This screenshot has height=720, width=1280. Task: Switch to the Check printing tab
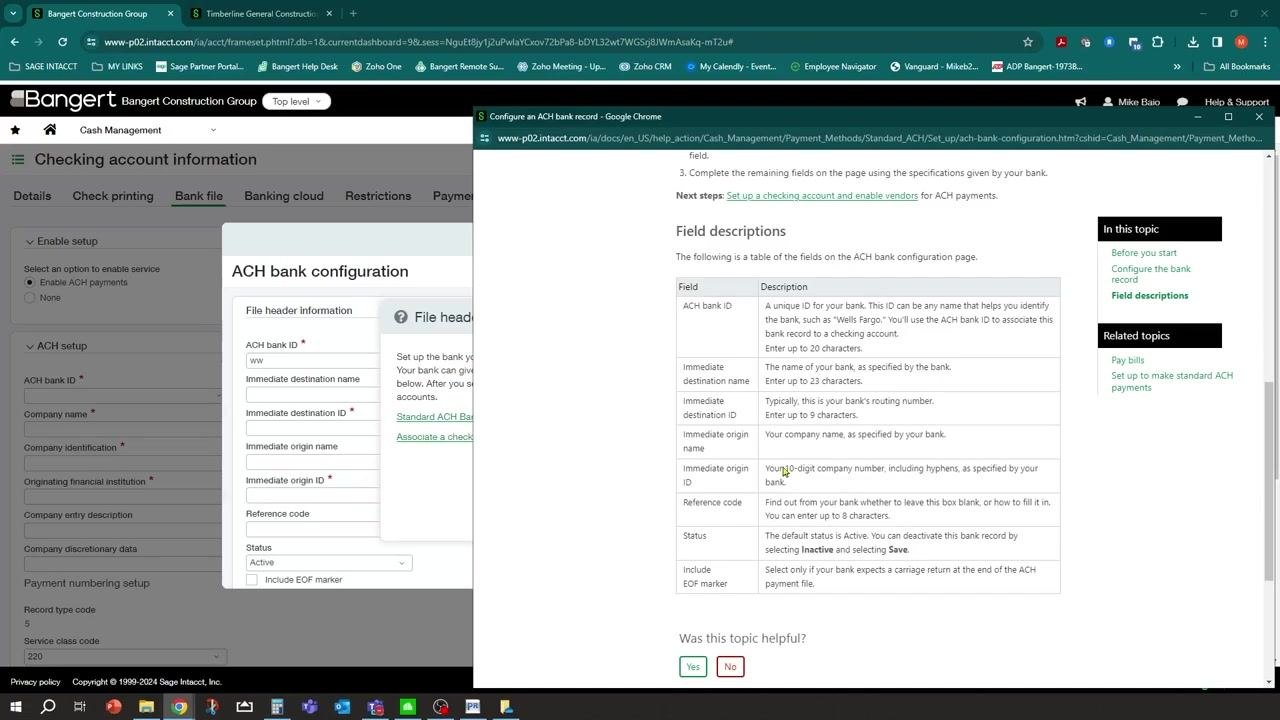113,196
